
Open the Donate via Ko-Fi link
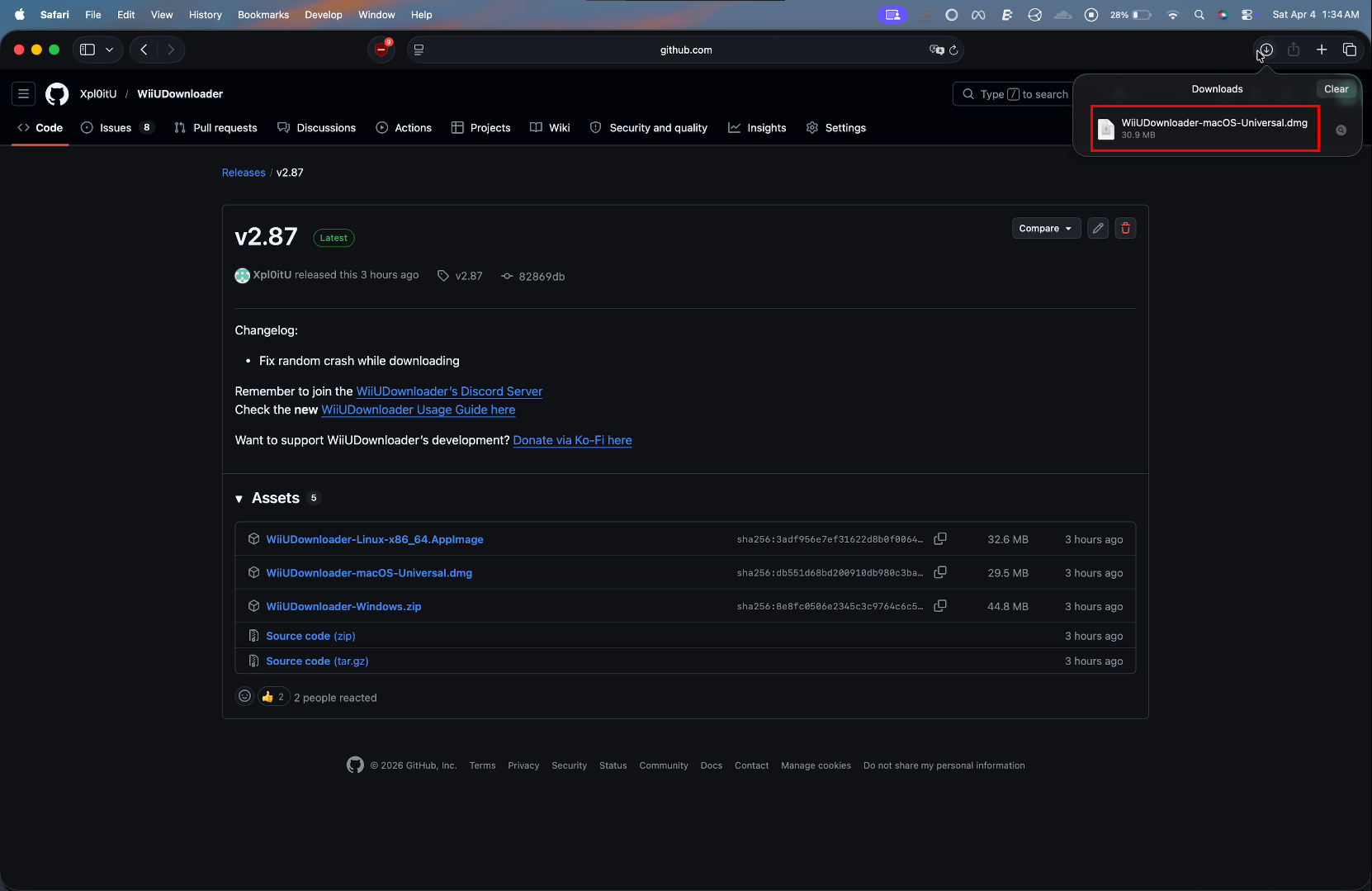[x=572, y=441]
